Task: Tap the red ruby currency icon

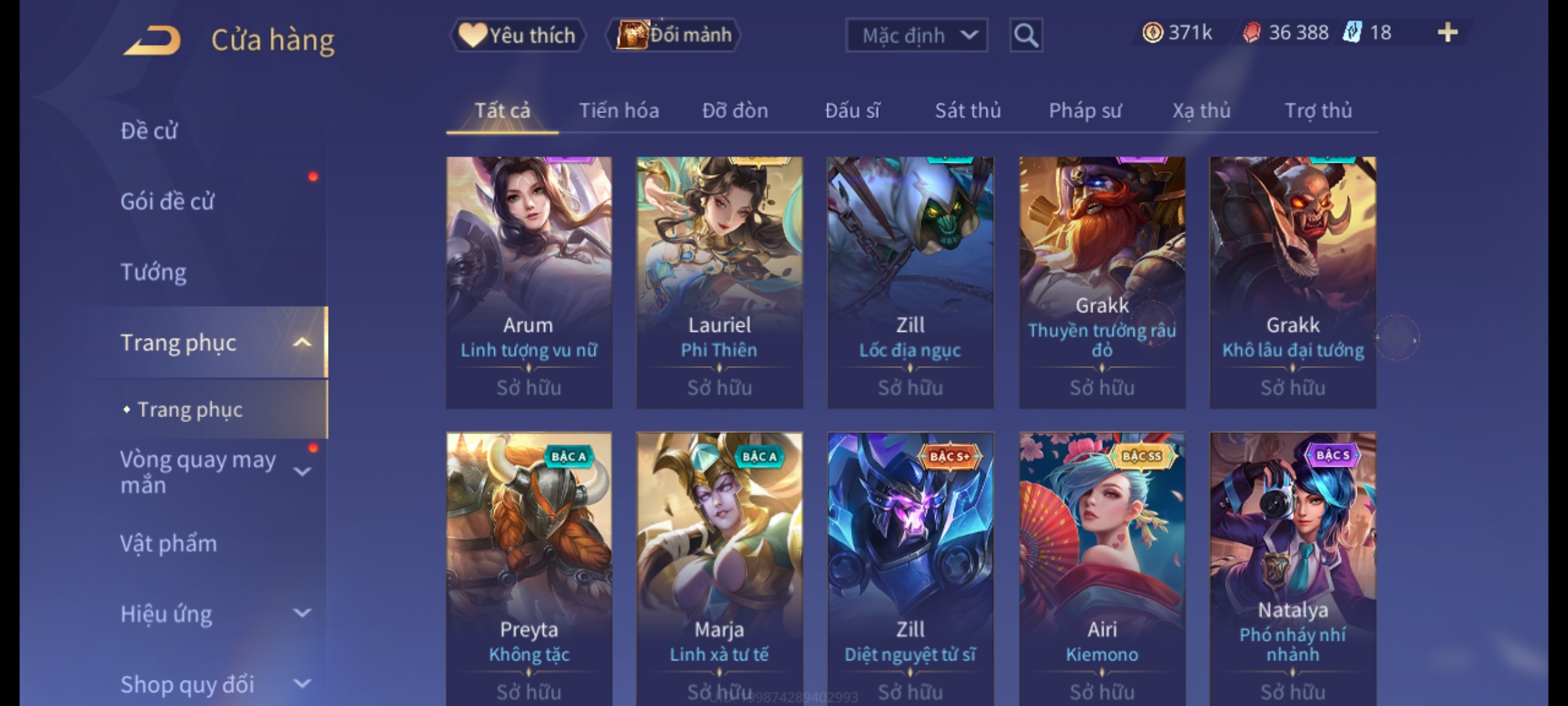Action: pyautogui.click(x=1252, y=32)
